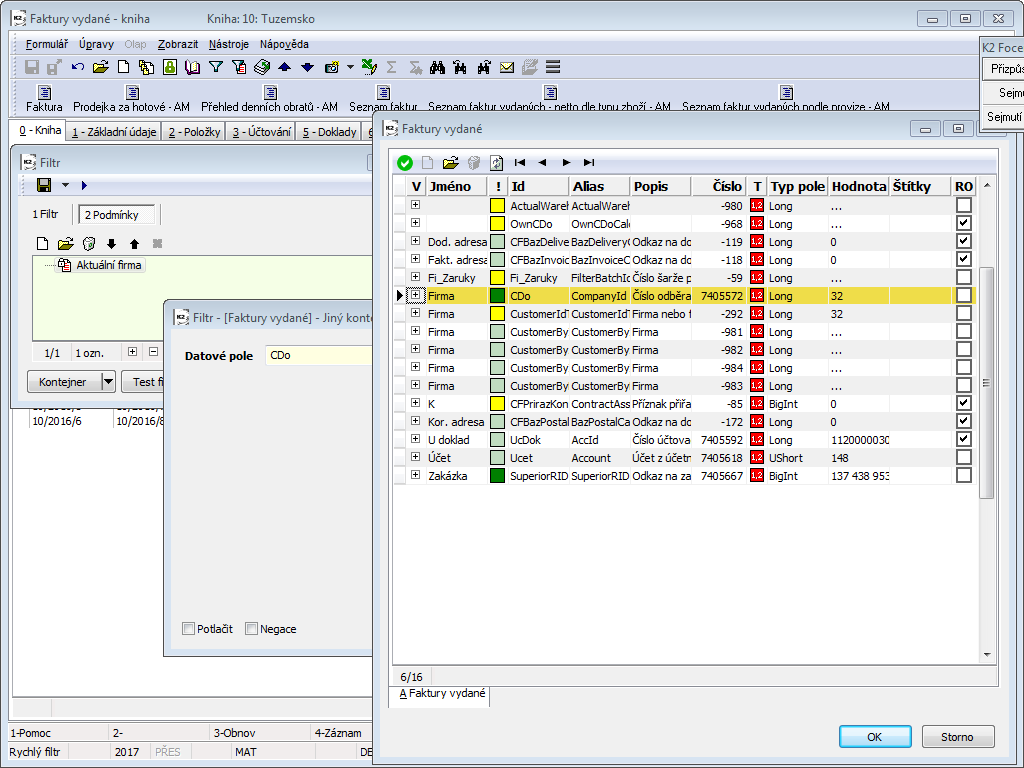Click the Datové pole input field
Screen dimensions: 1024x768
(x=318, y=356)
